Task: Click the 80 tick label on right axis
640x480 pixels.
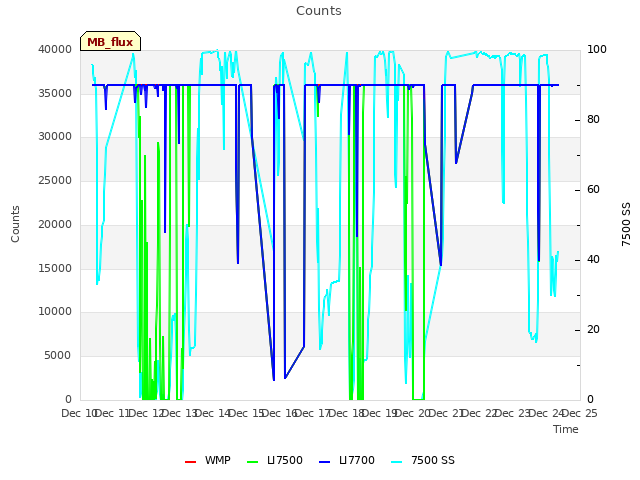Action: [593, 120]
